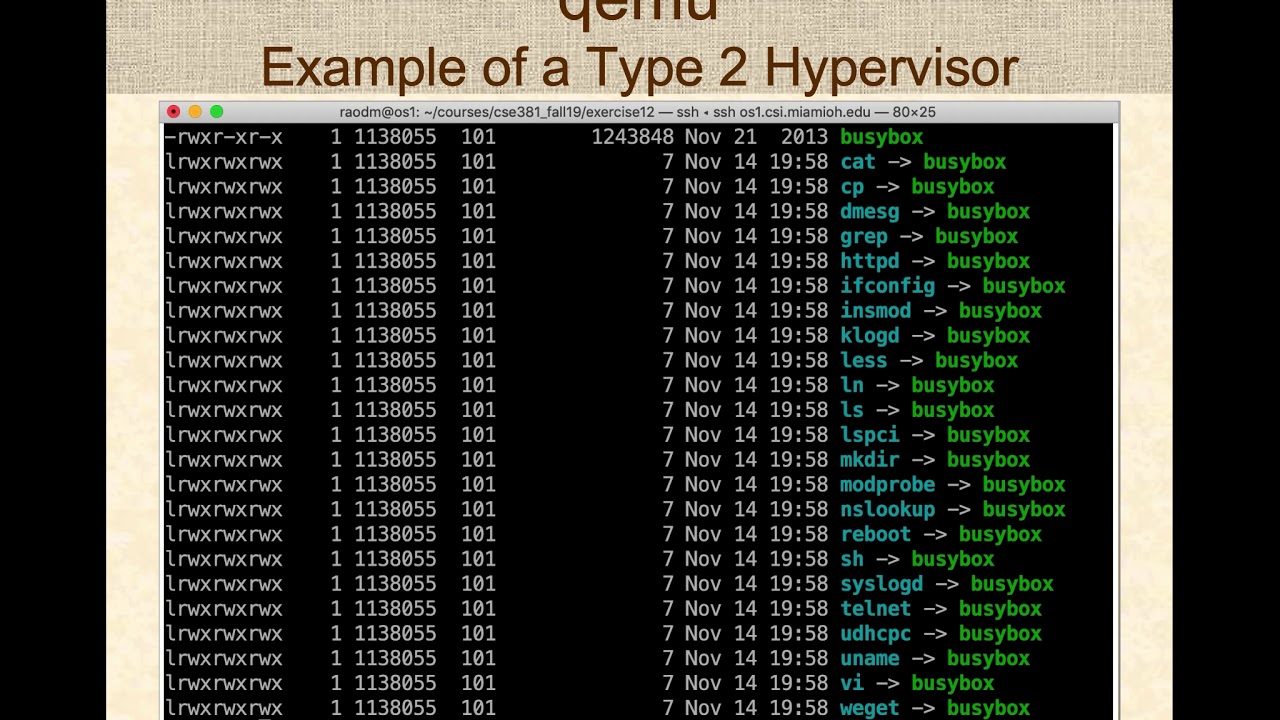Close the terminal window with red button
Viewport: 1280px width, 720px height.
coord(173,112)
